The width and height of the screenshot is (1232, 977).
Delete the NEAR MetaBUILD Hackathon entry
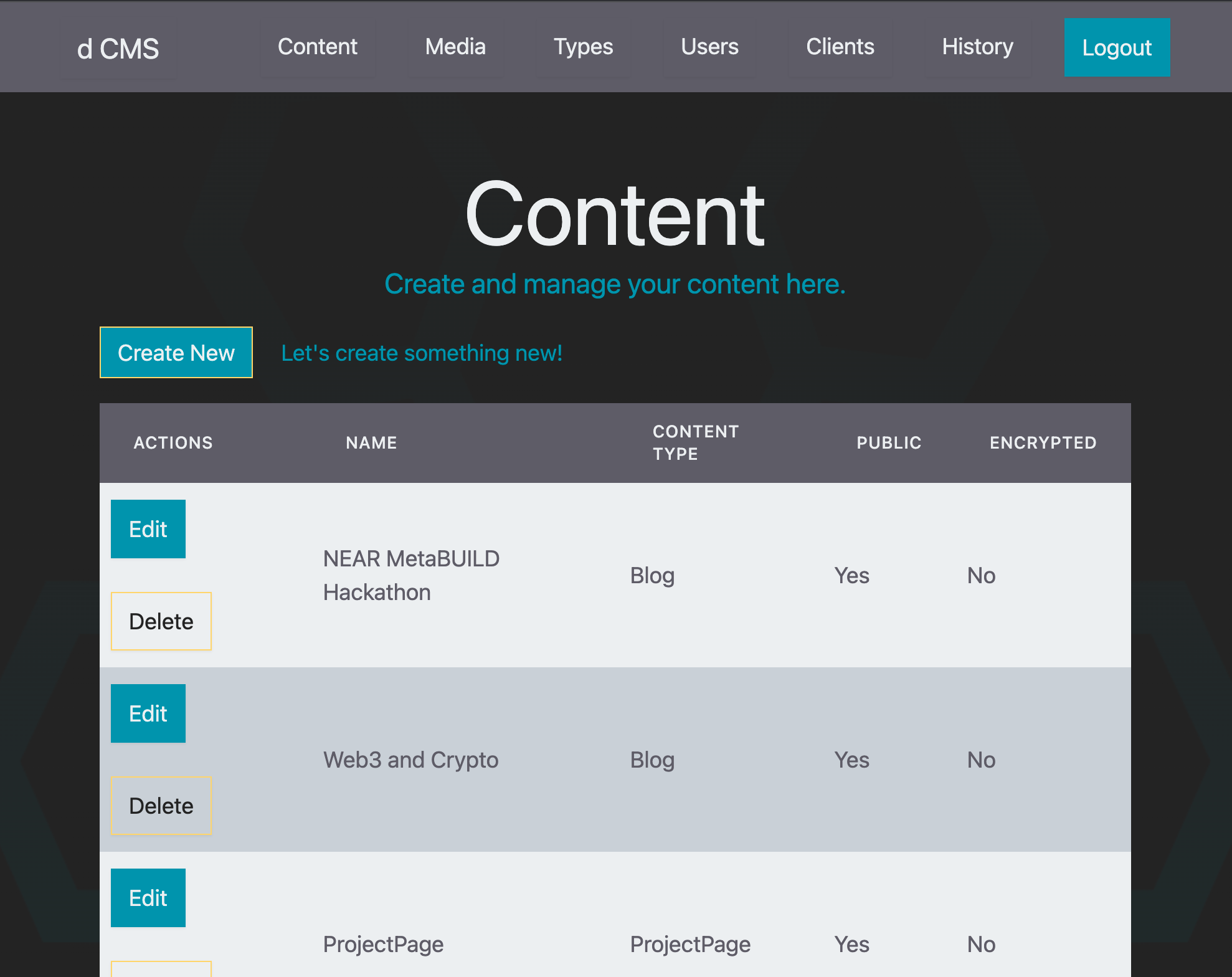coord(161,621)
